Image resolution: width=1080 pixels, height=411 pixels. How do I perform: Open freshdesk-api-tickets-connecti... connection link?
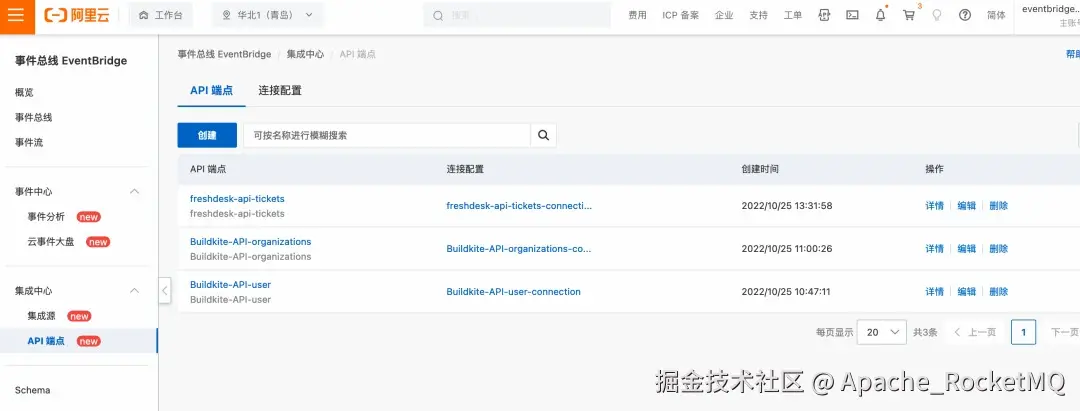point(519,205)
